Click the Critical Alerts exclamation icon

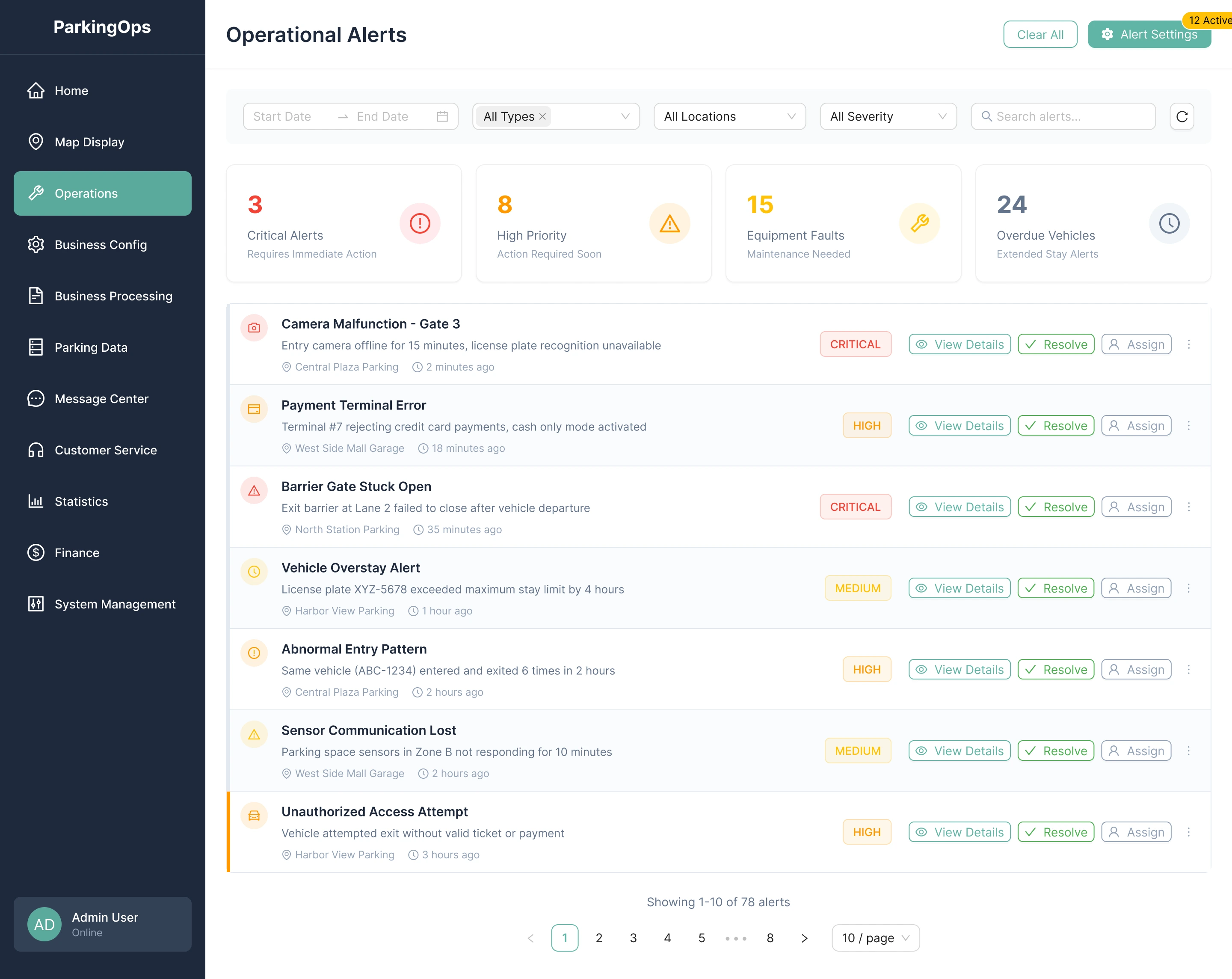pyautogui.click(x=419, y=223)
